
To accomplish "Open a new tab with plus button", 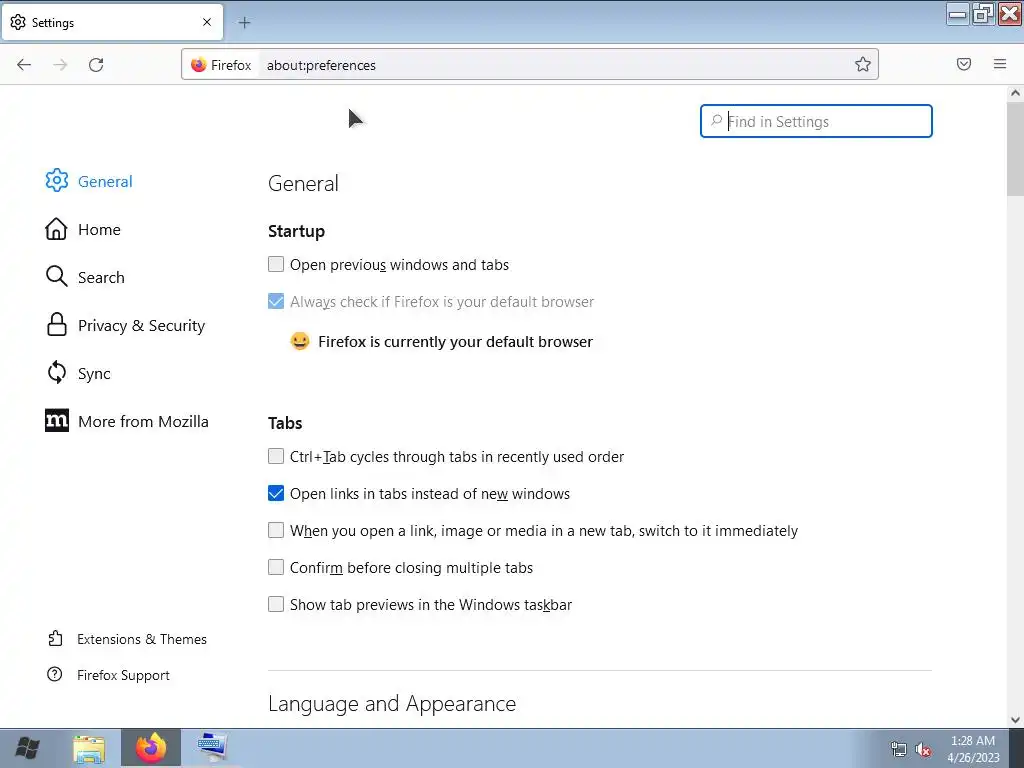I will pos(244,23).
